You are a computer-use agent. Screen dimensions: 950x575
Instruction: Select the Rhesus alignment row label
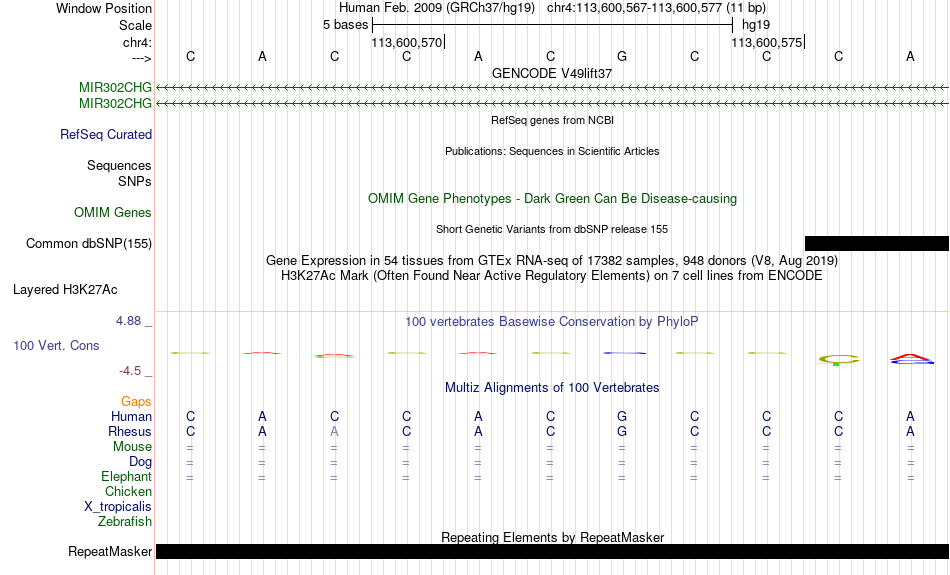click(x=130, y=431)
